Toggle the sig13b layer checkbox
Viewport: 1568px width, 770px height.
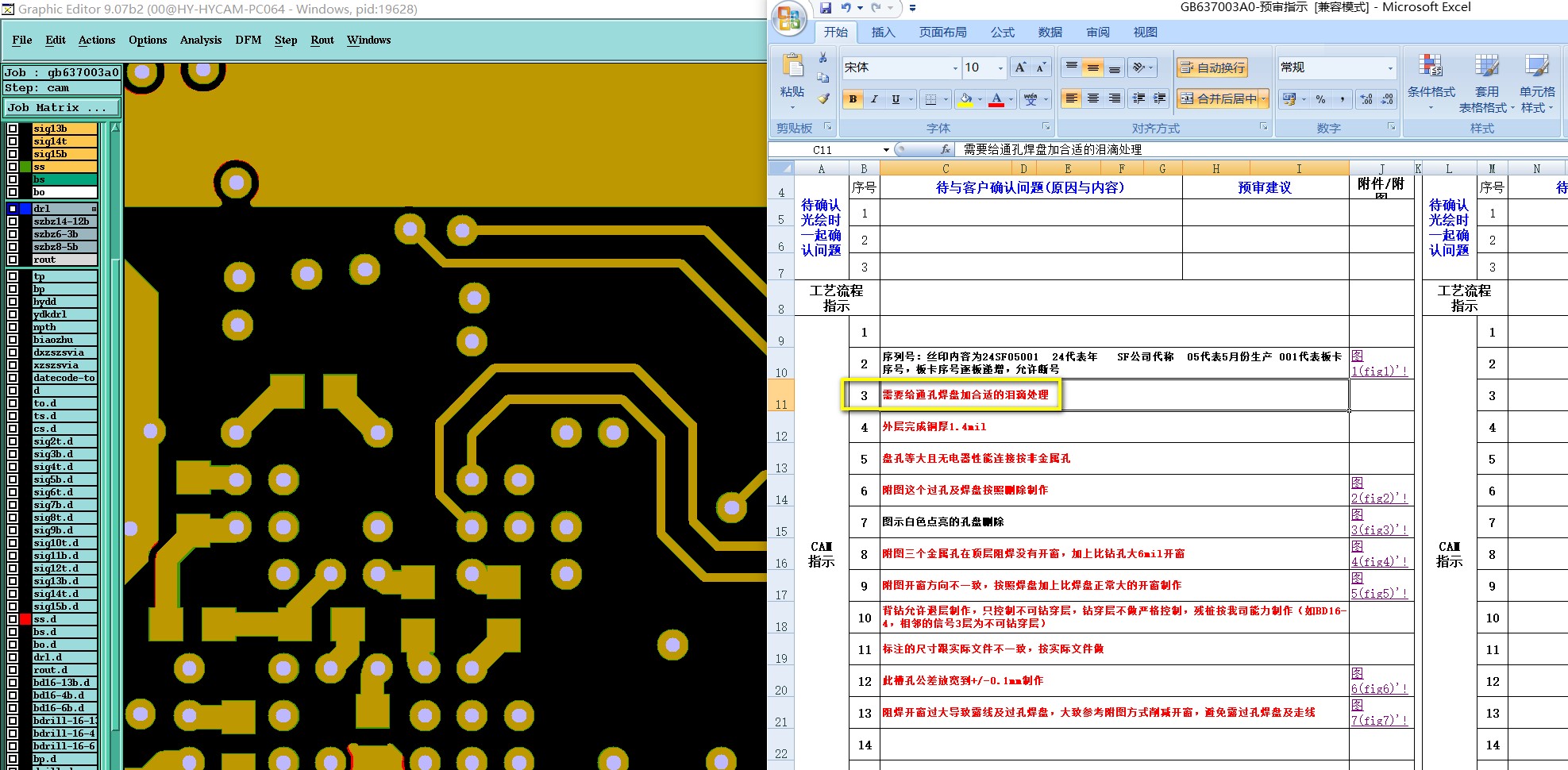(x=13, y=129)
